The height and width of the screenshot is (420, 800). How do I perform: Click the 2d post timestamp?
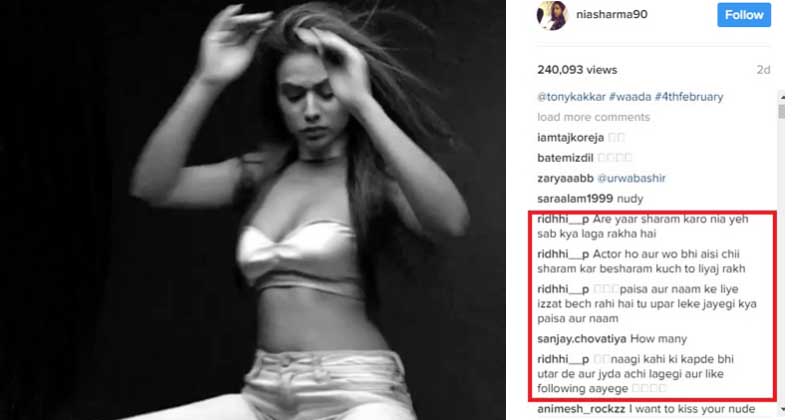(x=763, y=70)
